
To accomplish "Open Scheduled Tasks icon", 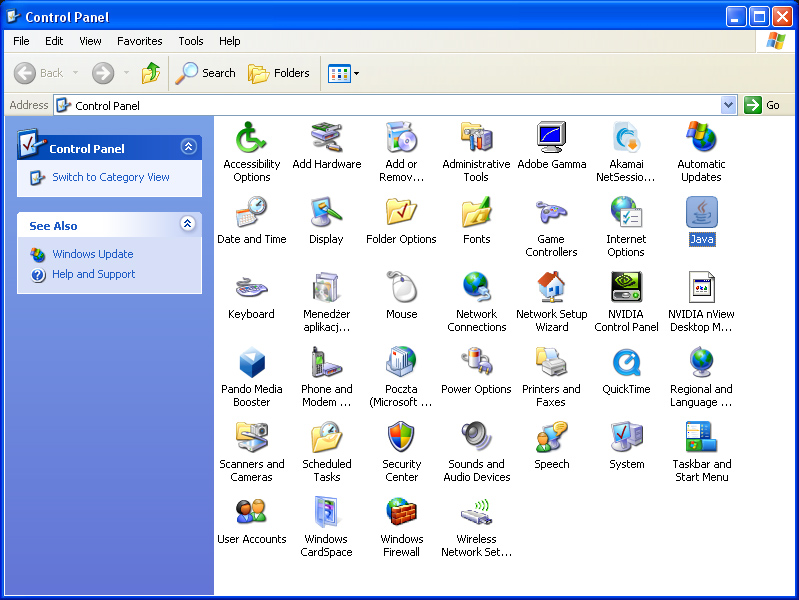I will (326, 437).
